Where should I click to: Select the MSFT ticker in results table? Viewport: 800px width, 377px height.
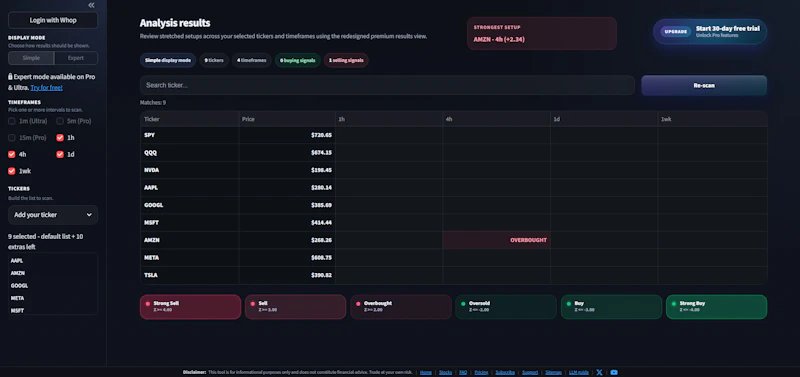152,222
